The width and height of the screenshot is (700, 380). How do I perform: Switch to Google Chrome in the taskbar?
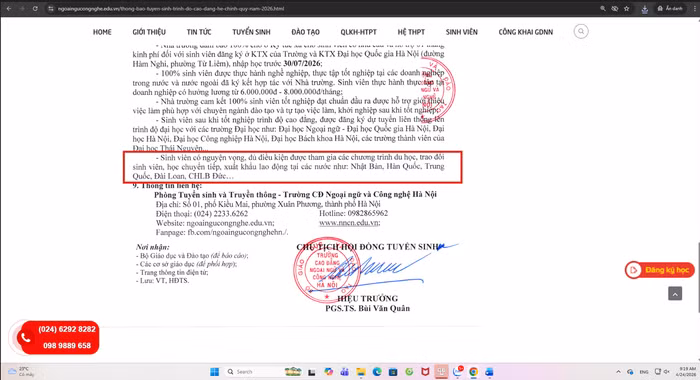click(473, 372)
